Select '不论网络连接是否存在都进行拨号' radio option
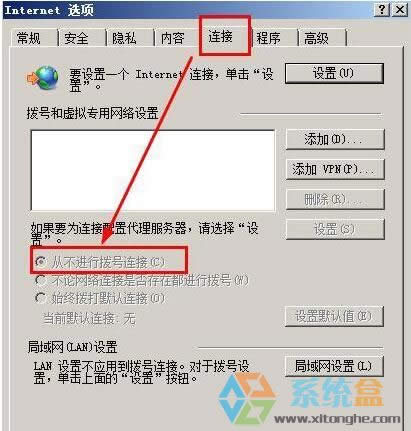Screen dimensions: 411x431 tap(41, 281)
